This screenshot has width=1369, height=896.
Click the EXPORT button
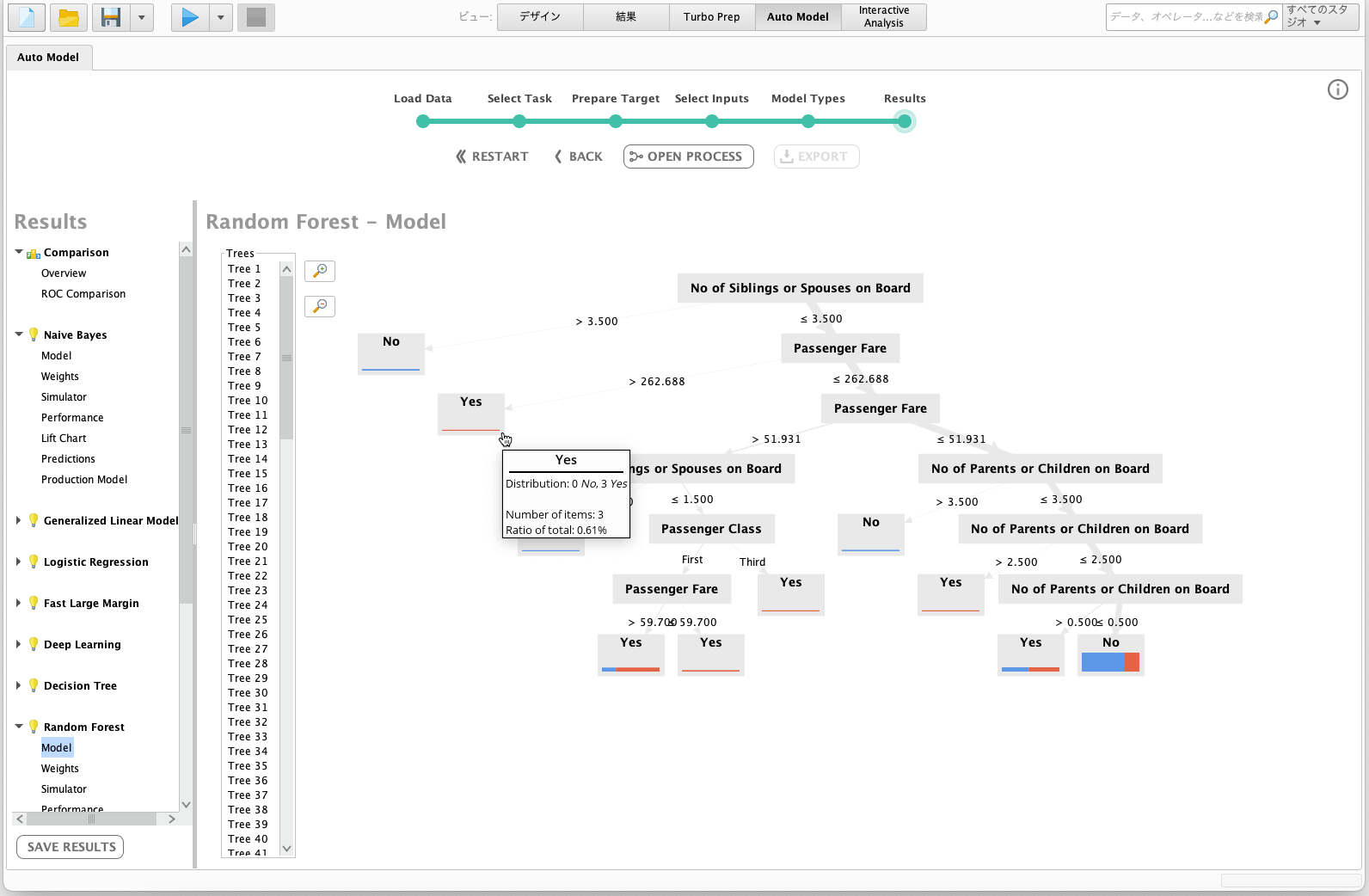(817, 156)
